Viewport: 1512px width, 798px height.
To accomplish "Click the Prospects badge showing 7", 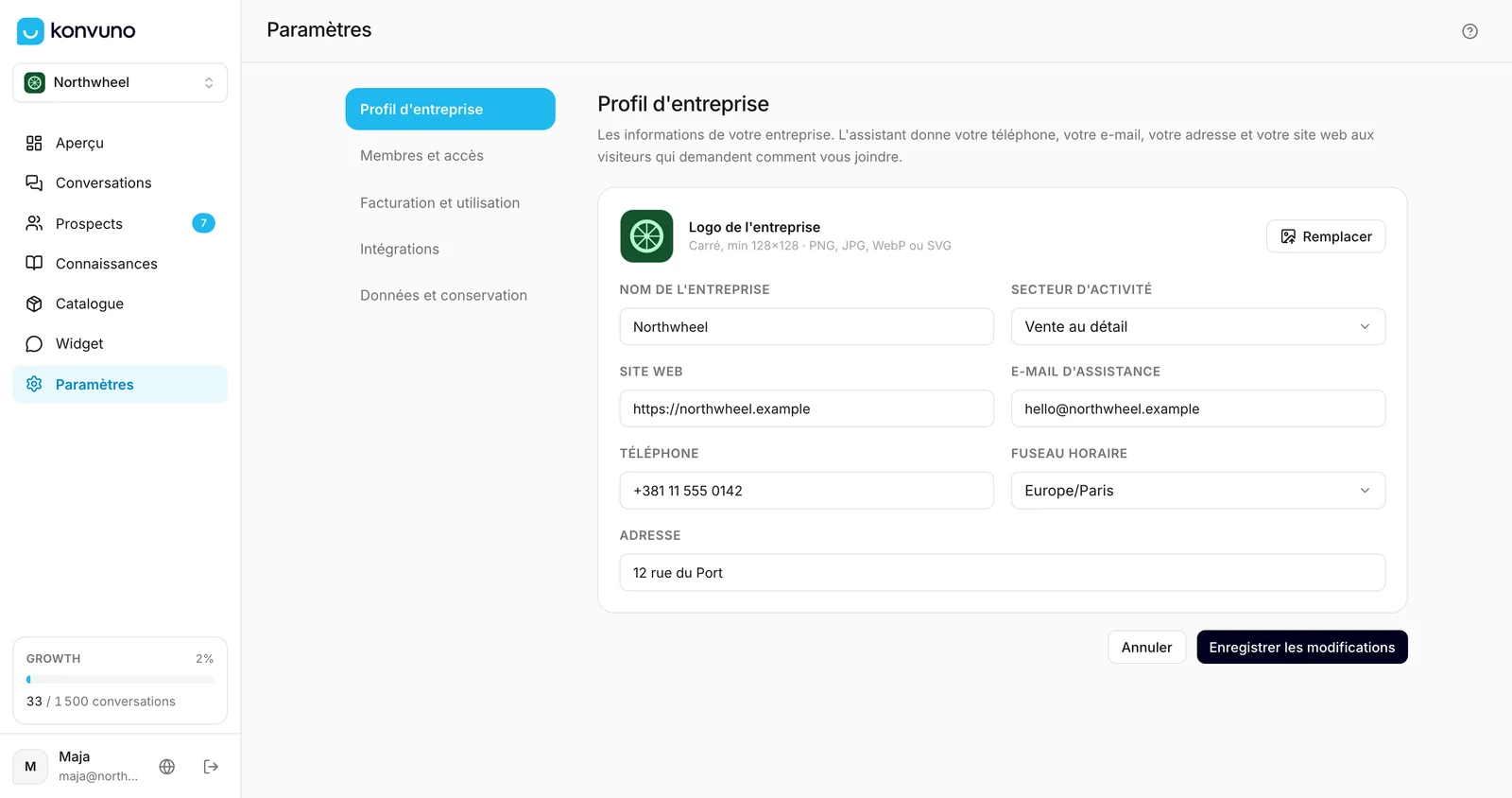I will pos(203,223).
